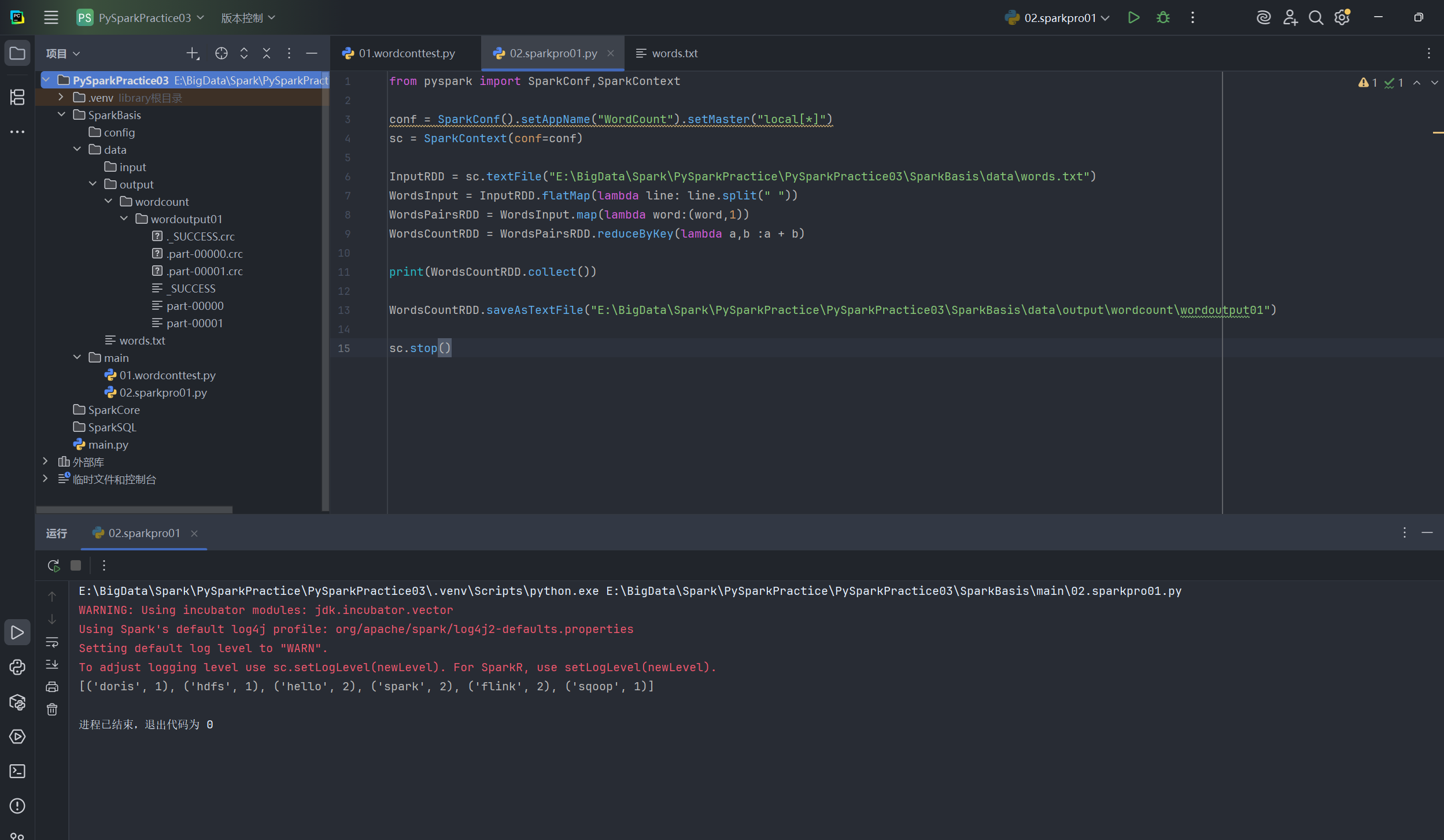Switch to the 01.wordconttest.py tab
This screenshot has width=1444, height=840.
(406, 53)
